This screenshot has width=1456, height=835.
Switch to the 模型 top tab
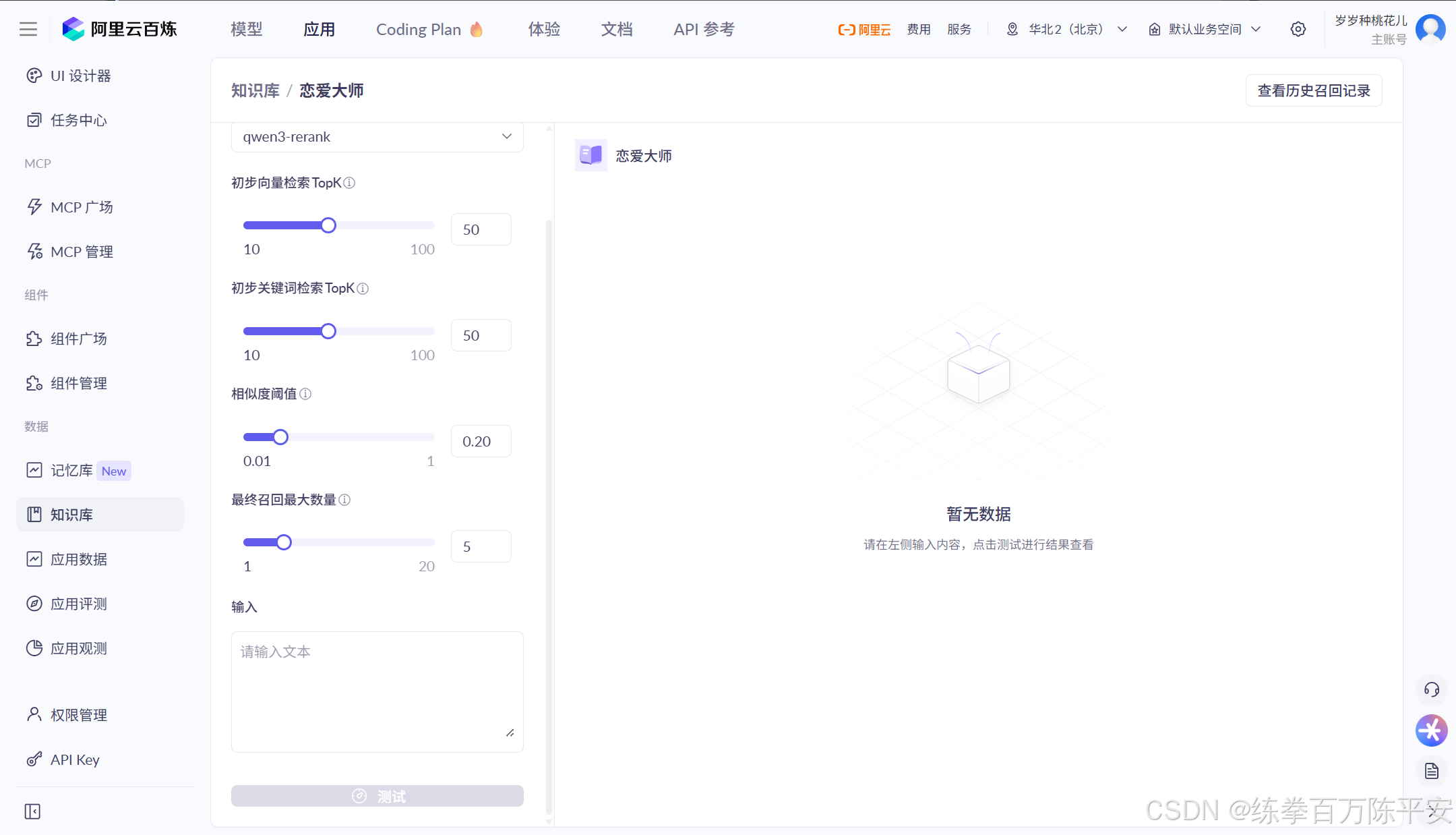click(246, 29)
